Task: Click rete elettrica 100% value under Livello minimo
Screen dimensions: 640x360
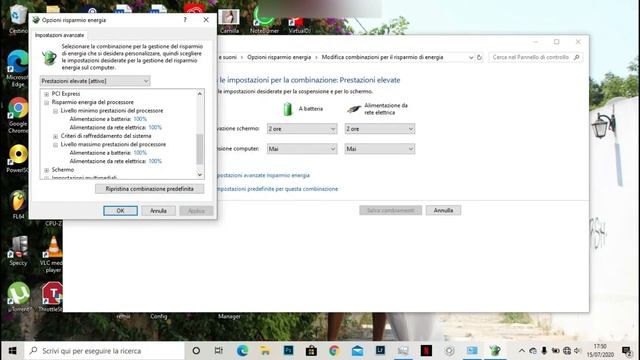Action: [155, 127]
